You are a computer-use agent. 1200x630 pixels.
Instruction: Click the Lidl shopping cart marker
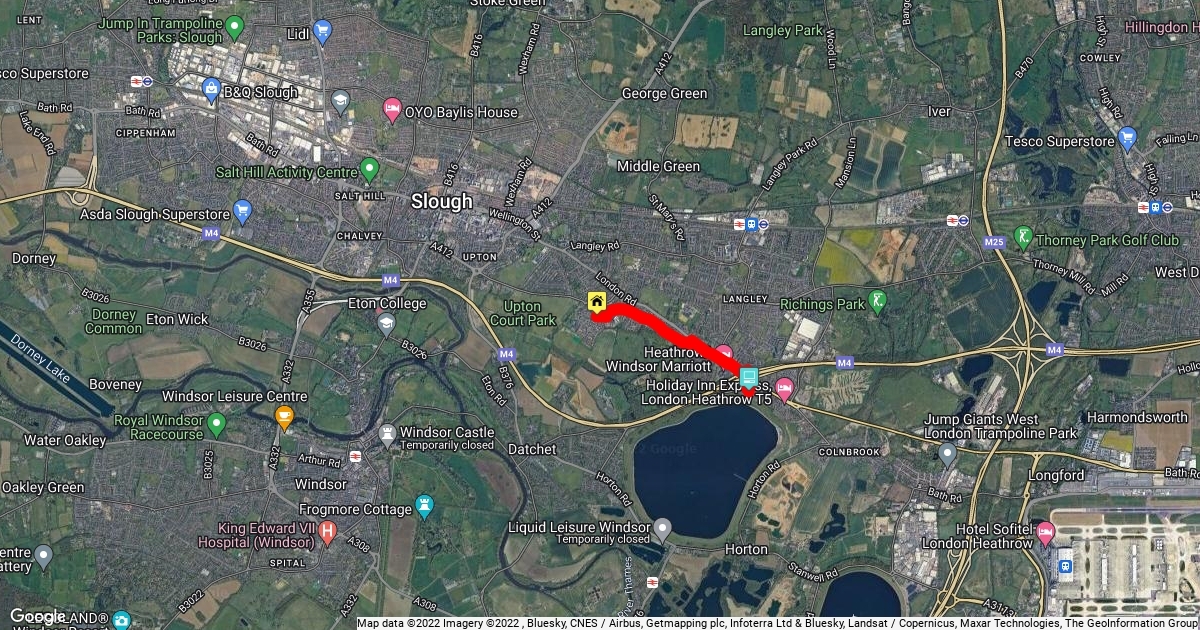[322, 33]
